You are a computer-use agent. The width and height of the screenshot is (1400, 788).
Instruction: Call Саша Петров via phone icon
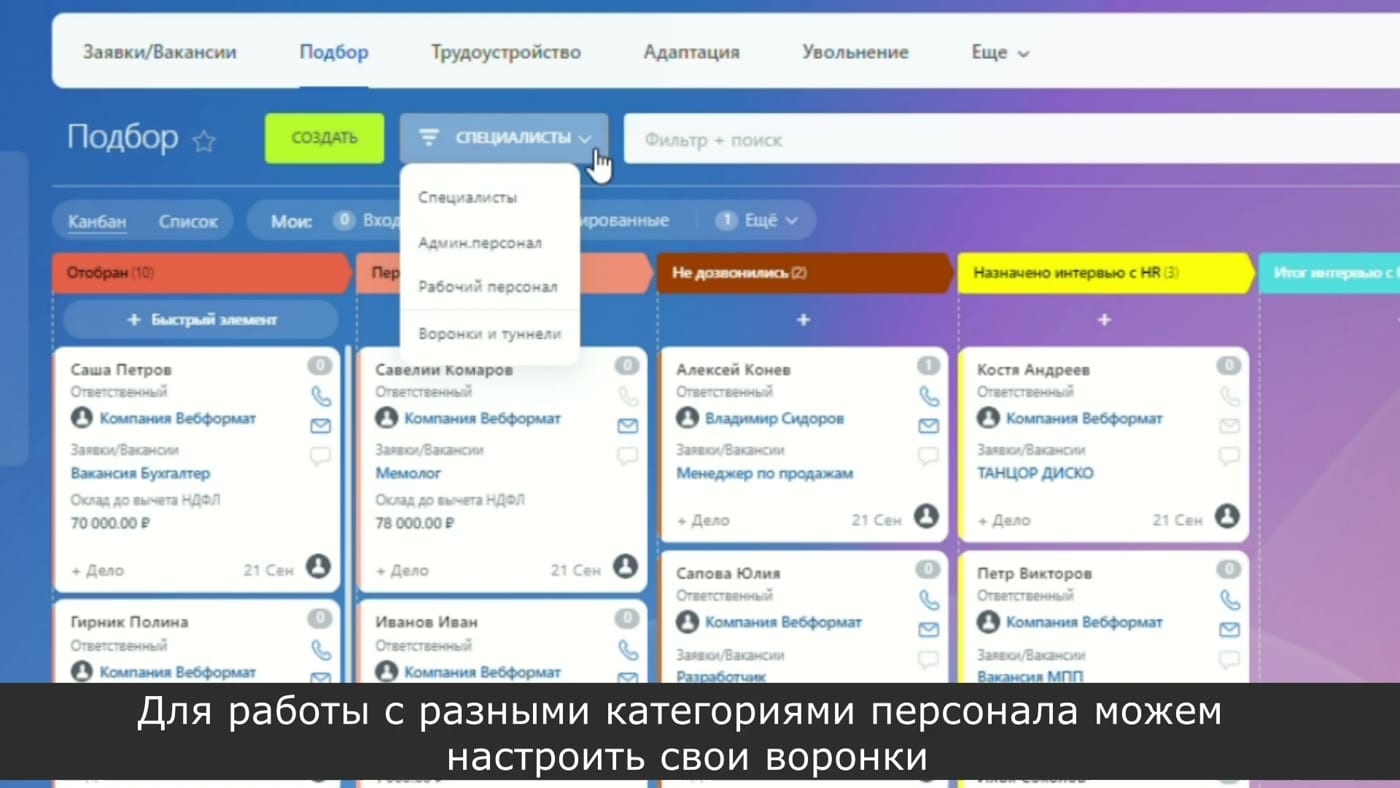pos(320,397)
